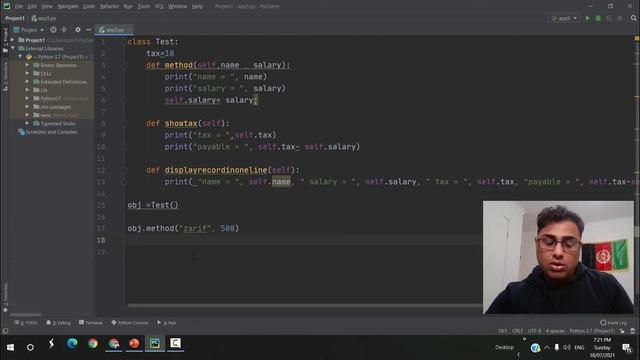Click Run with Coverage icon in toolbar

609,18
